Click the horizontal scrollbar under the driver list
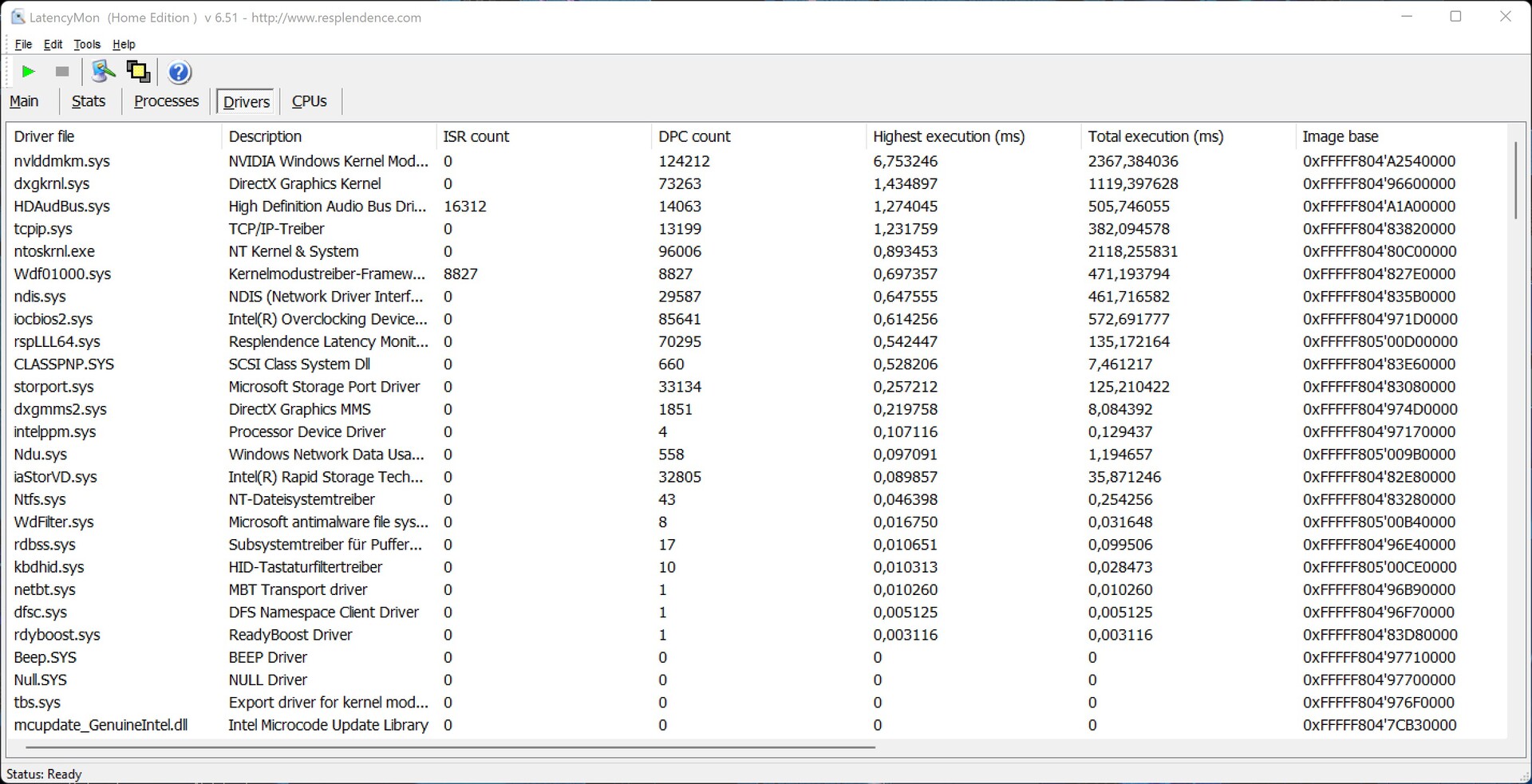Screen dimensions: 1532x784 pos(450,747)
